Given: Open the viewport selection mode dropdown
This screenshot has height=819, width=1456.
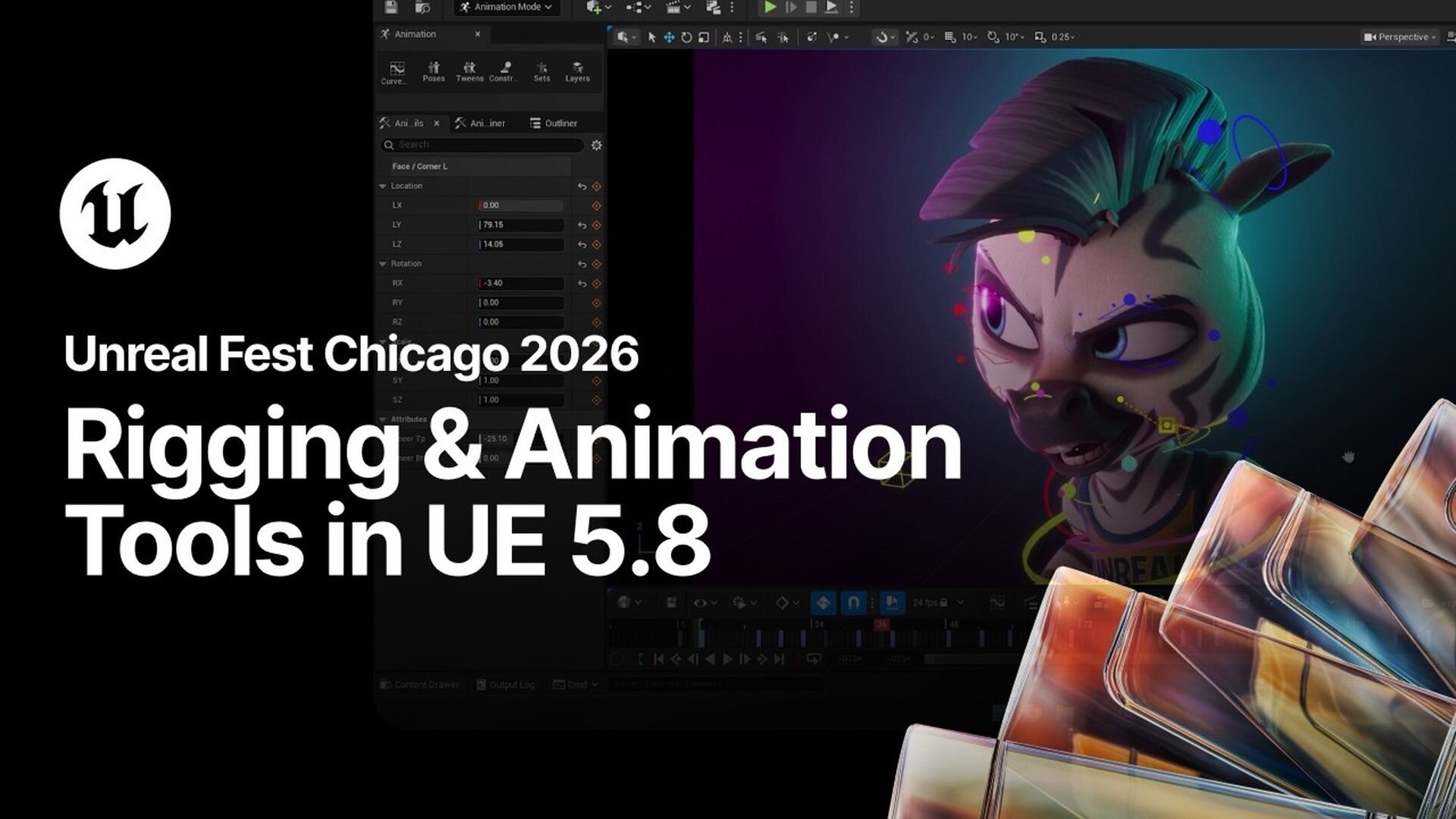Looking at the screenshot, I should point(626,37).
